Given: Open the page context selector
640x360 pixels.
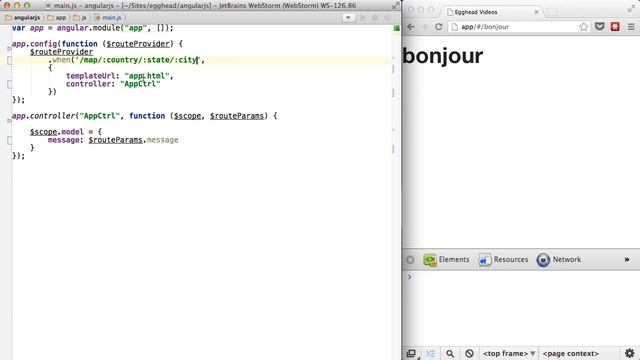Looking at the screenshot, I should coord(570,353).
